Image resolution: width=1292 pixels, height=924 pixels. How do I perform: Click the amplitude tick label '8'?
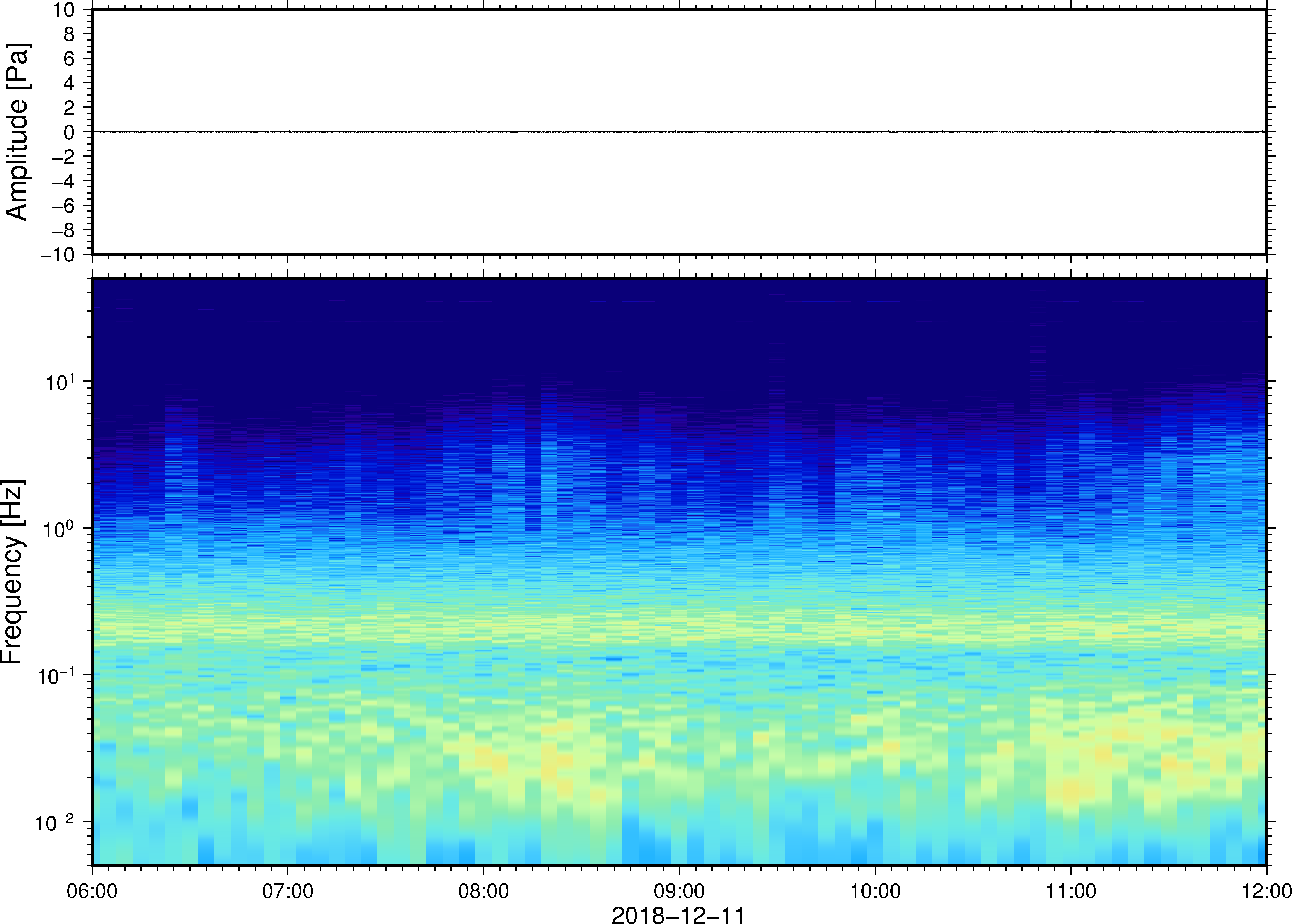[x=70, y=34]
